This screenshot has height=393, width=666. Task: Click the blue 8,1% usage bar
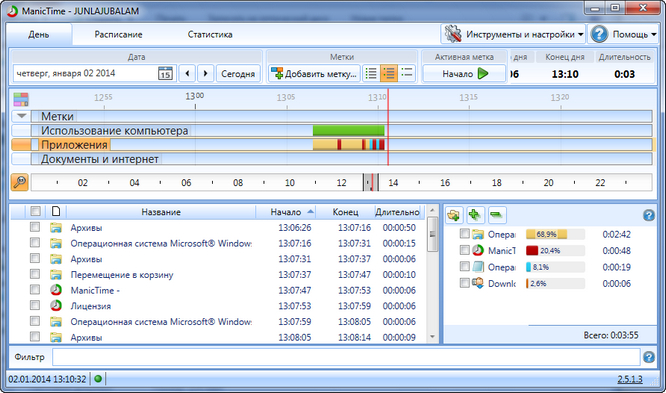[529, 267]
